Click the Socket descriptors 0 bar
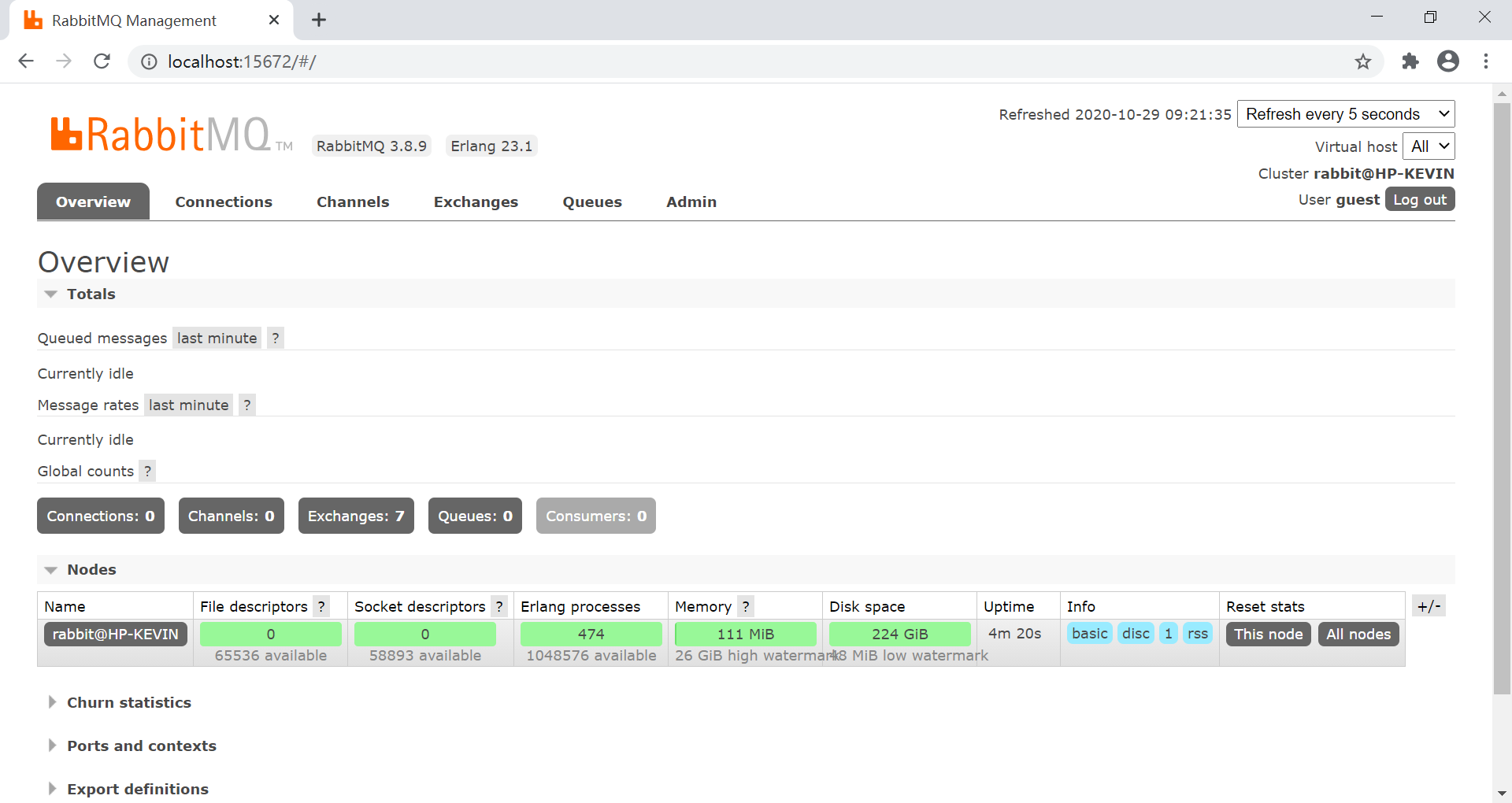Image resolution: width=1512 pixels, height=803 pixels. (x=425, y=634)
